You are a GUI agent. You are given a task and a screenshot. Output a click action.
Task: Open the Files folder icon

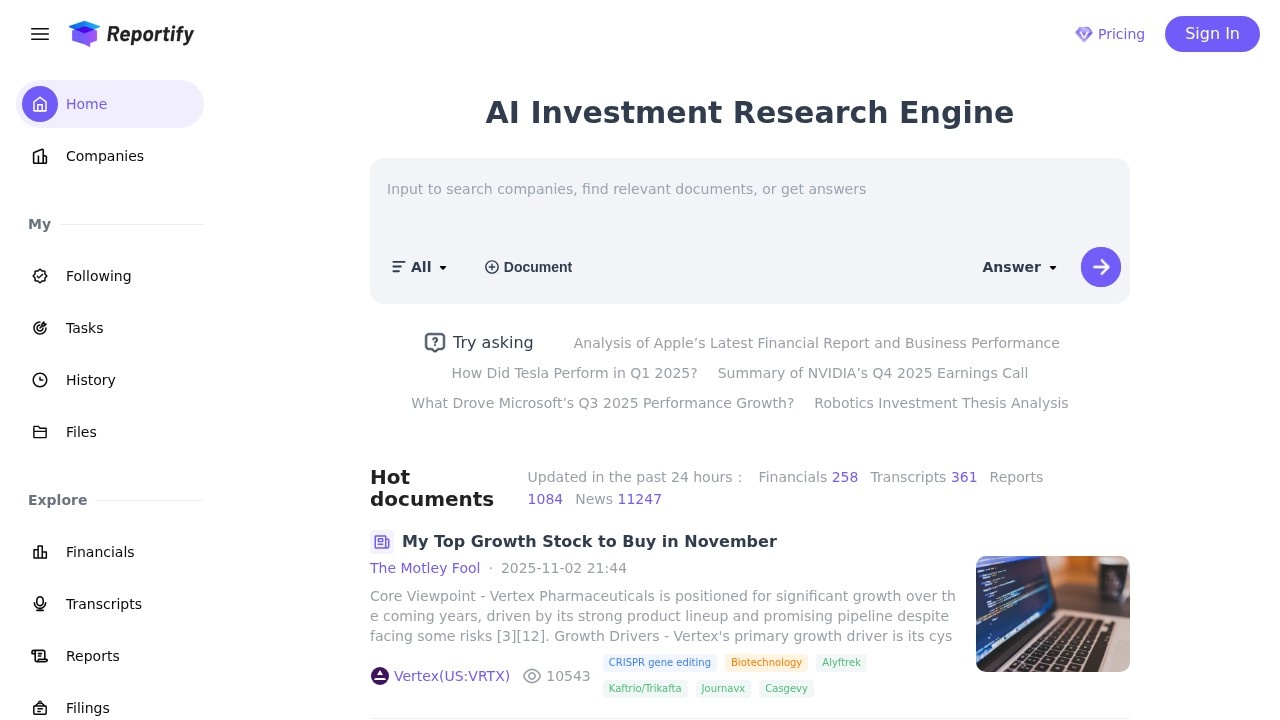click(x=40, y=432)
